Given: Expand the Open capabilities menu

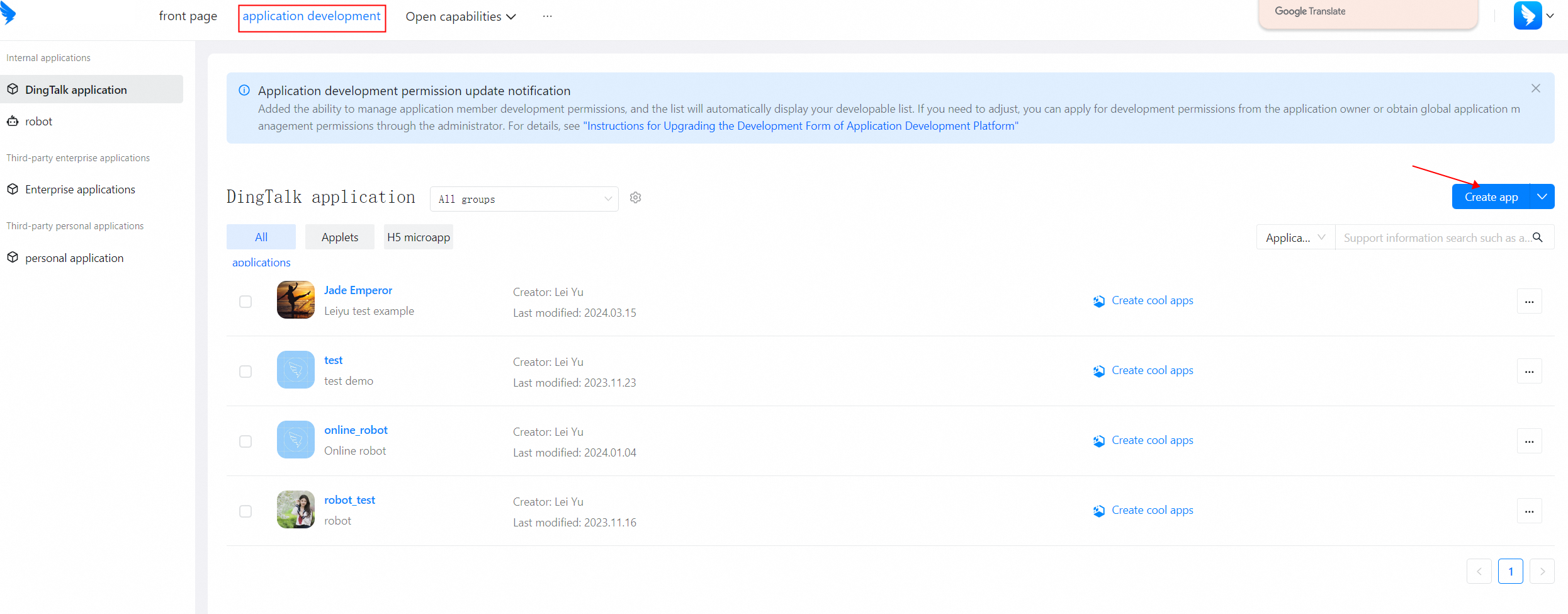Looking at the screenshot, I should click(461, 16).
